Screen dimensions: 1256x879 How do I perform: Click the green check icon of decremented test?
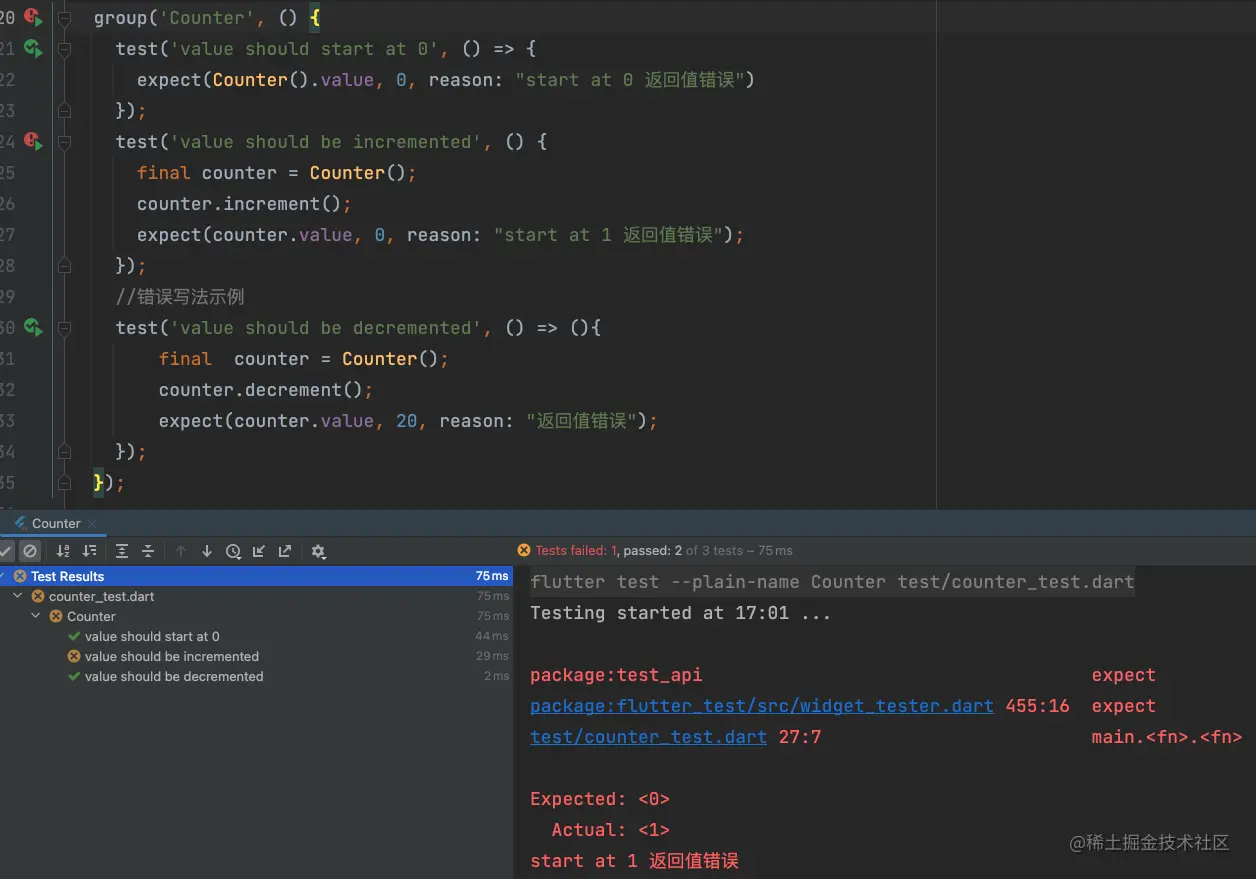74,676
